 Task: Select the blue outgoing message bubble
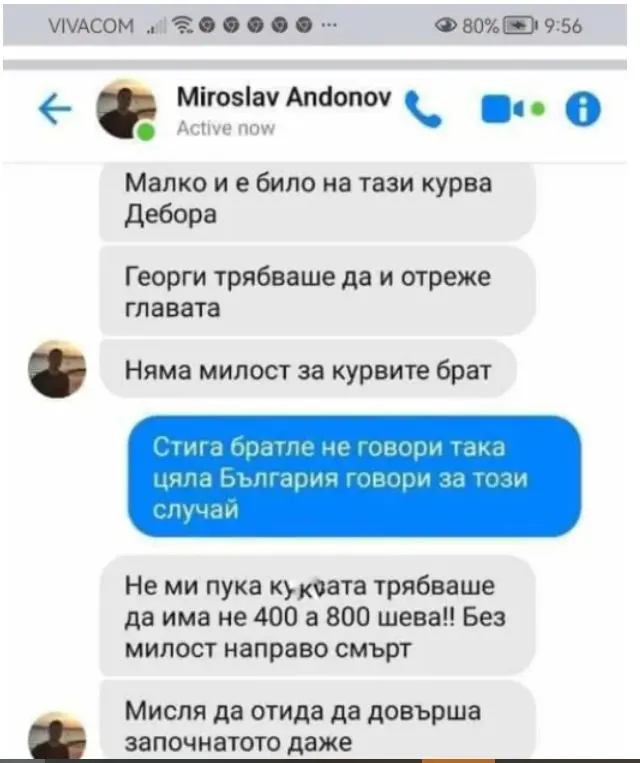(354, 477)
